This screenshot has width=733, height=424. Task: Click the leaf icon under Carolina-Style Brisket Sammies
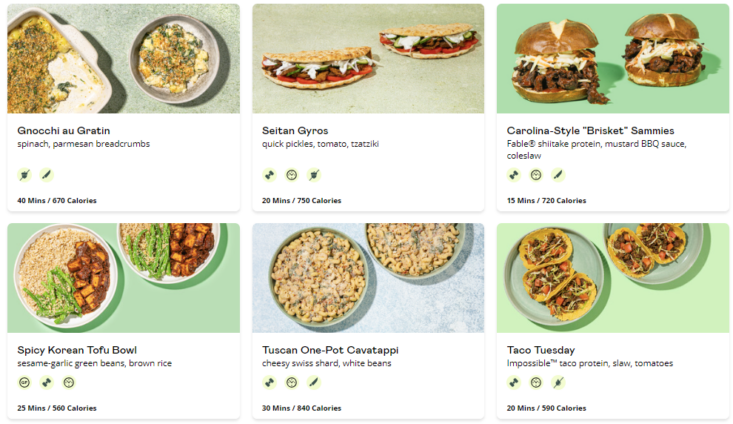[558, 175]
